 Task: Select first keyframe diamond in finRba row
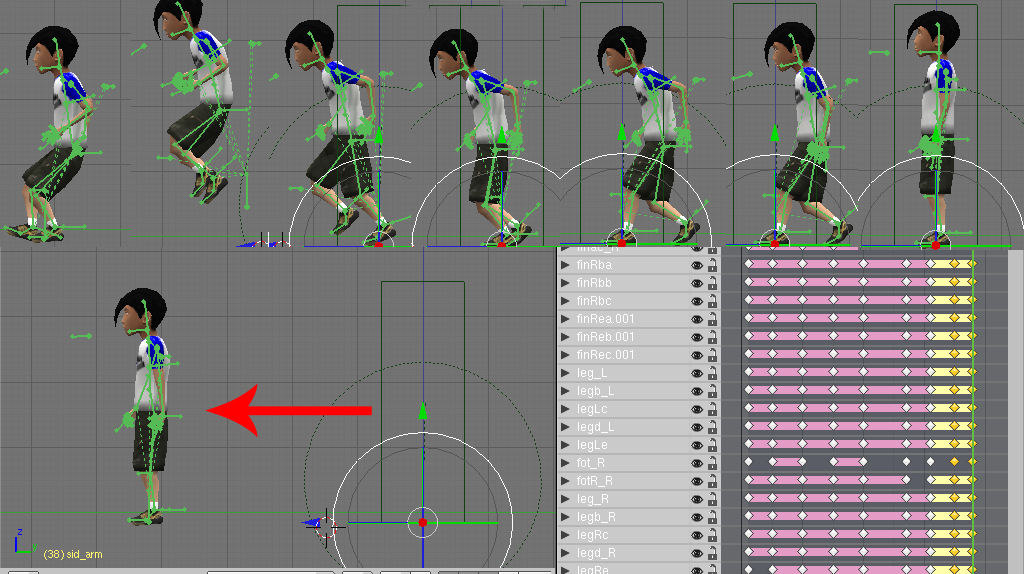tap(748, 264)
